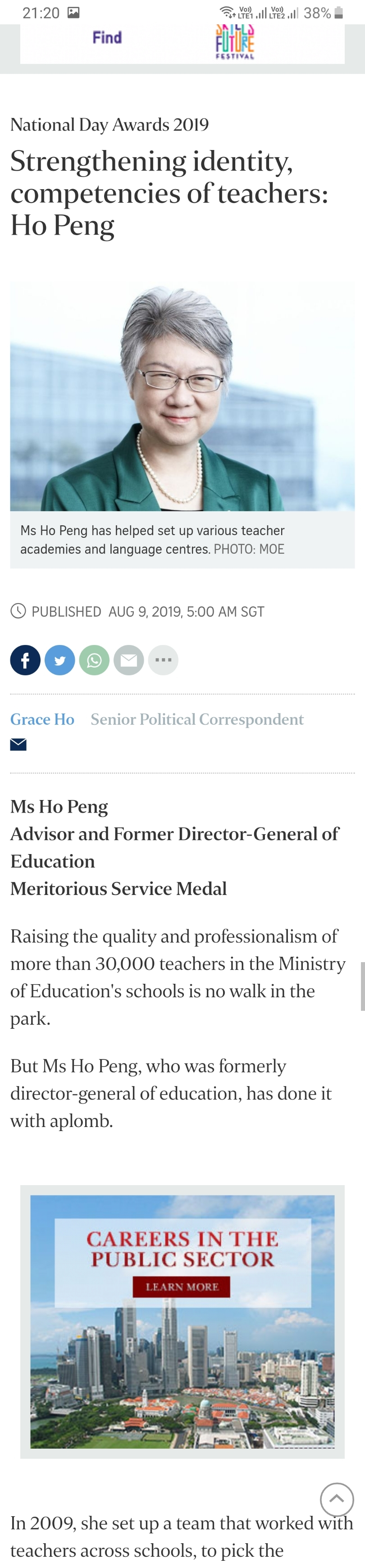Tap the battery status icon
The height and width of the screenshot is (1568, 365).
[339, 13]
